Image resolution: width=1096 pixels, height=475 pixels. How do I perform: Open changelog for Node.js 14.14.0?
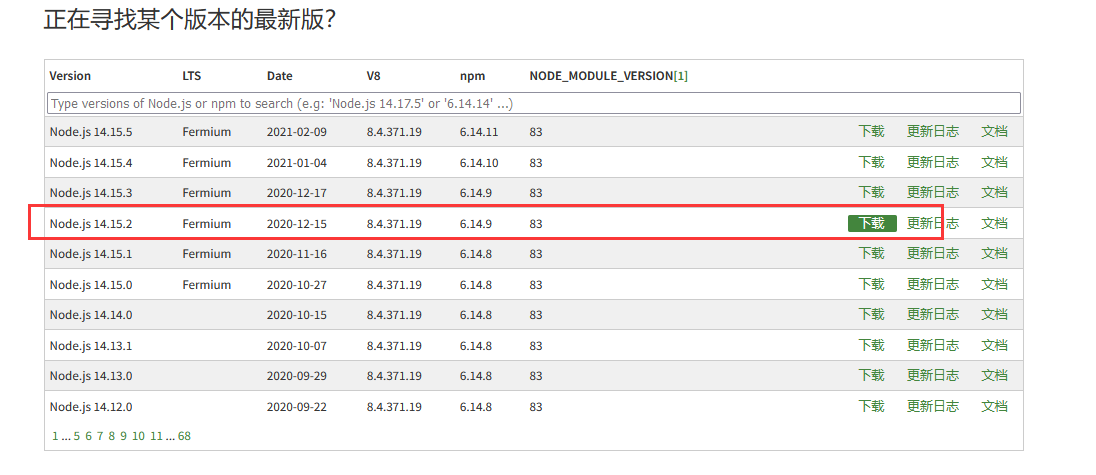click(933, 315)
